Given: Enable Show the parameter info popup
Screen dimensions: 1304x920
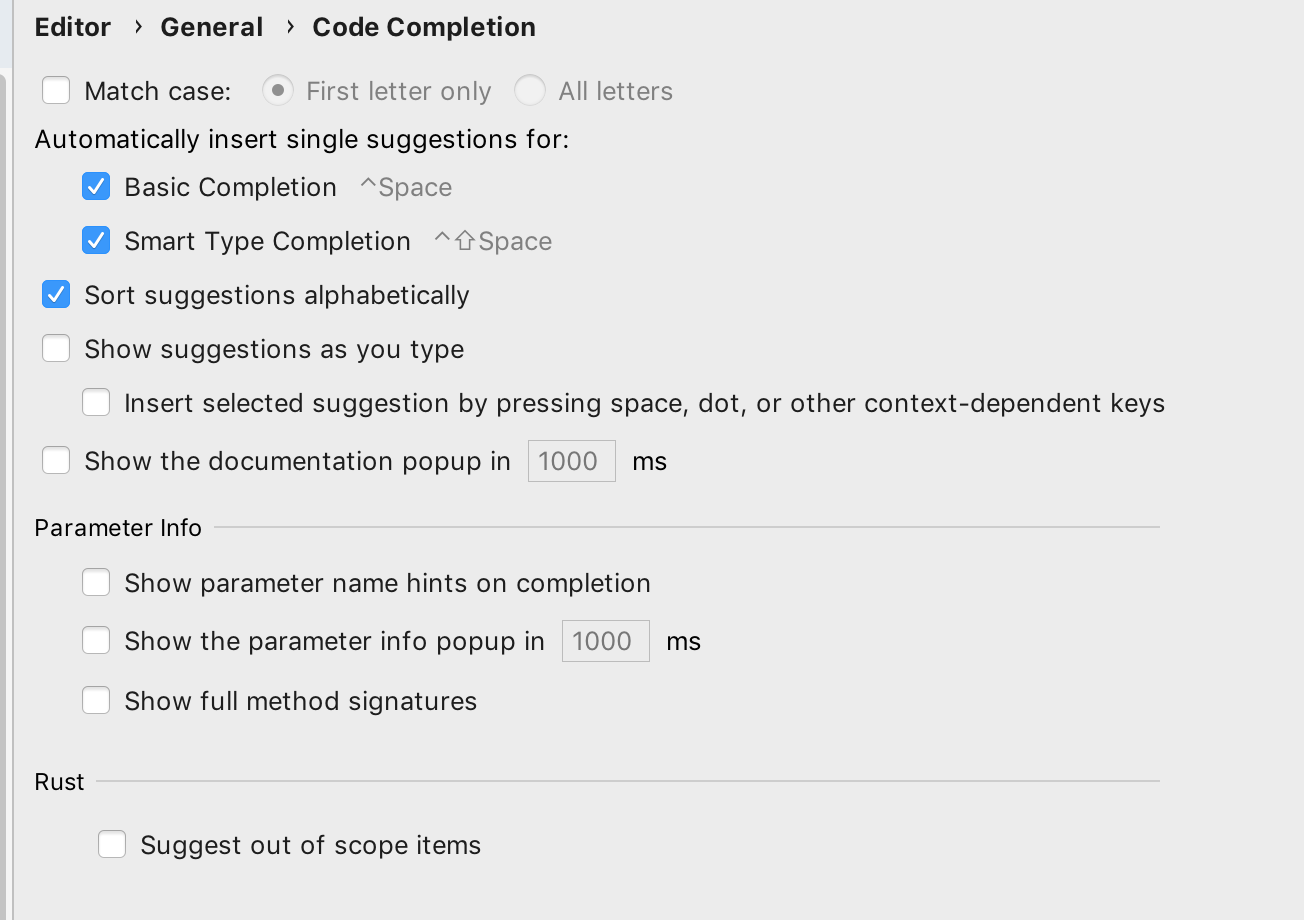Looking at the screenshot, I should coord(96,640).
